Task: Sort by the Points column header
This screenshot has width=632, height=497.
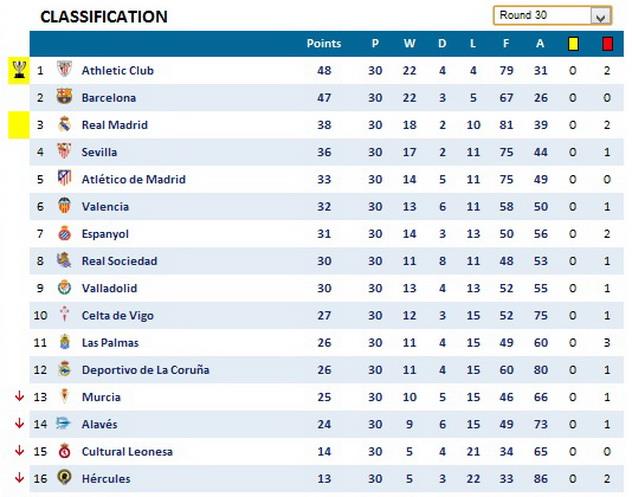Action: pyautogui.click(x=323, y=44)
